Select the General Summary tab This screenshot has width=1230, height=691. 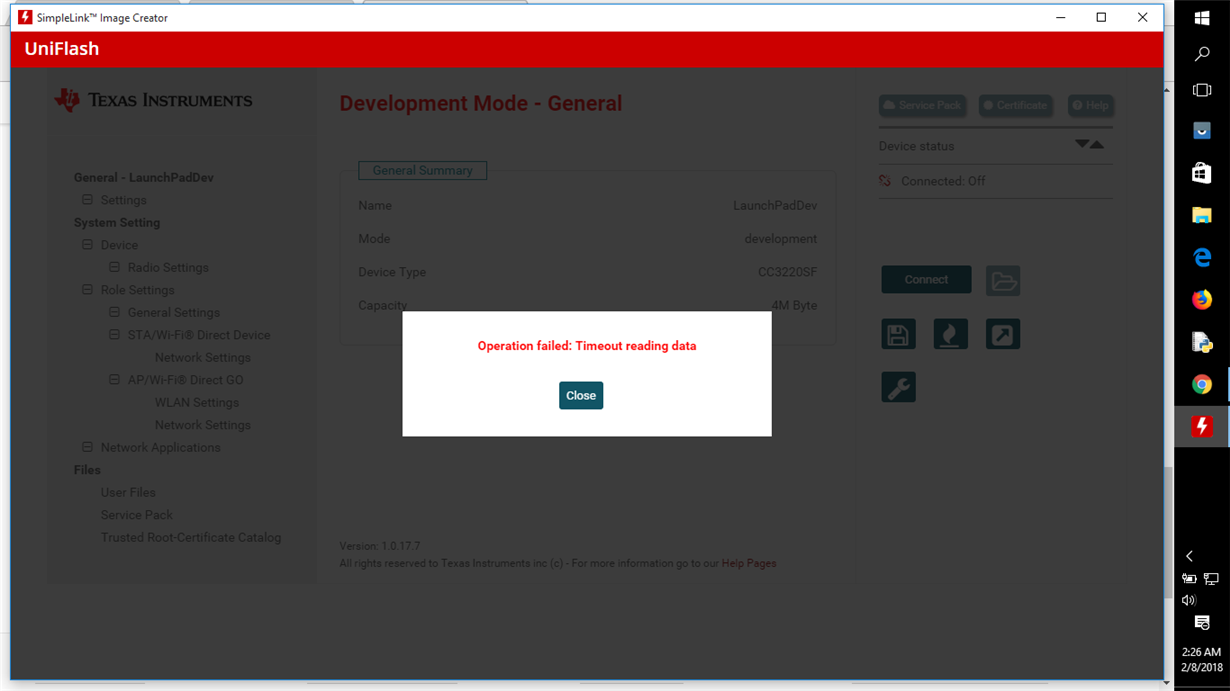coord(422,170)
